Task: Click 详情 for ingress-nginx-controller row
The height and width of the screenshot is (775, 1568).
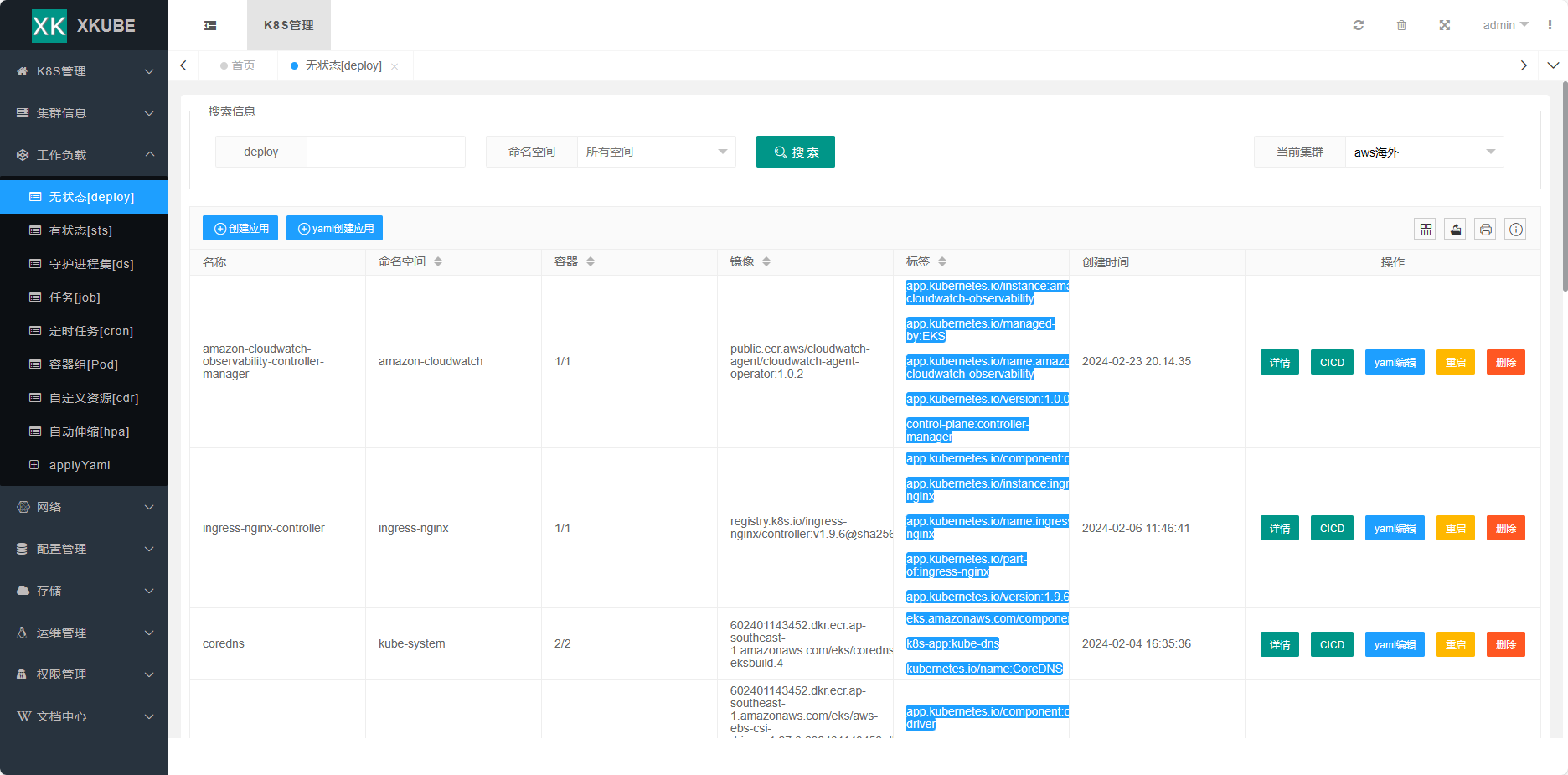Action: tap(1280, 528)
